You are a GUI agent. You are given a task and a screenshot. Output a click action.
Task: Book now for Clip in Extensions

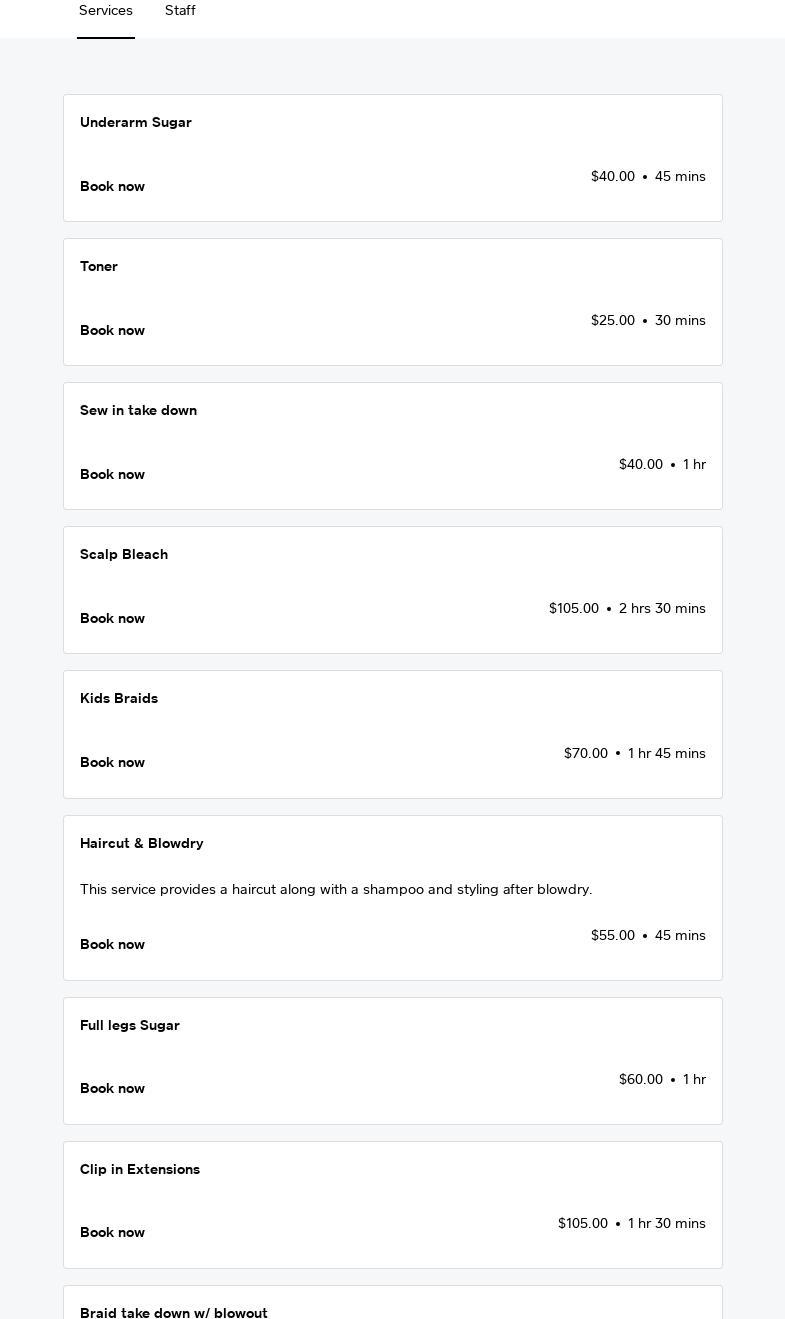[112, 1233]
